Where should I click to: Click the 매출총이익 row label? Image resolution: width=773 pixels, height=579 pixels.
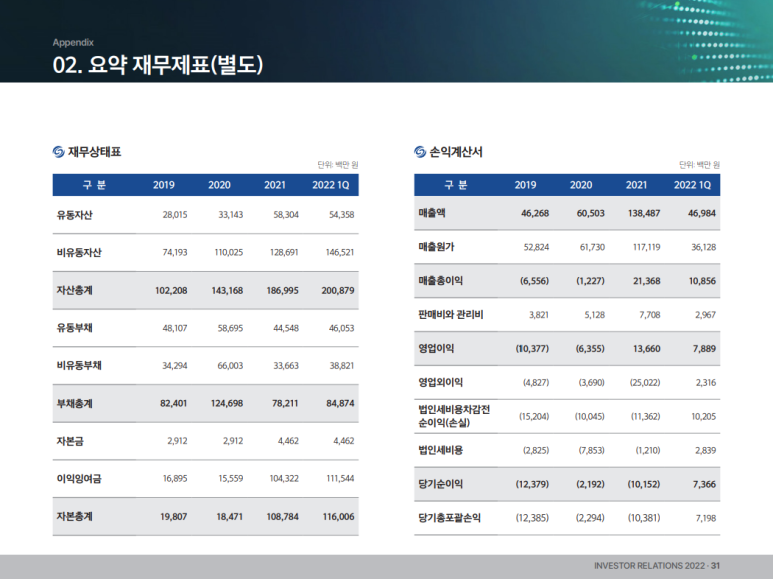tap(441, 281)
